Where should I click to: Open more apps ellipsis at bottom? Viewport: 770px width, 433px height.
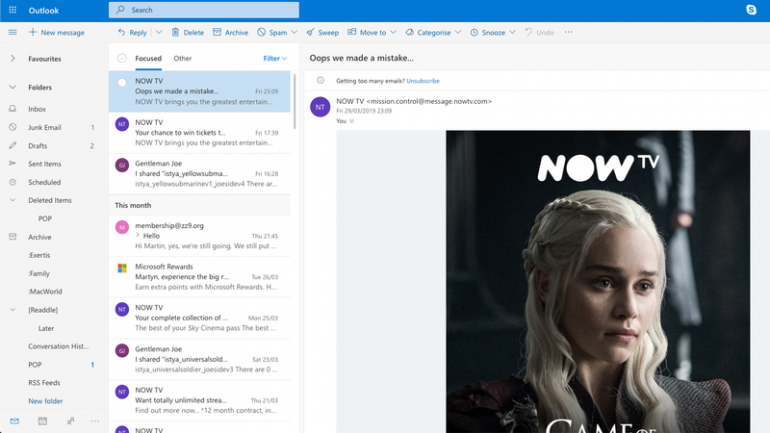click(x=95, y=421)
